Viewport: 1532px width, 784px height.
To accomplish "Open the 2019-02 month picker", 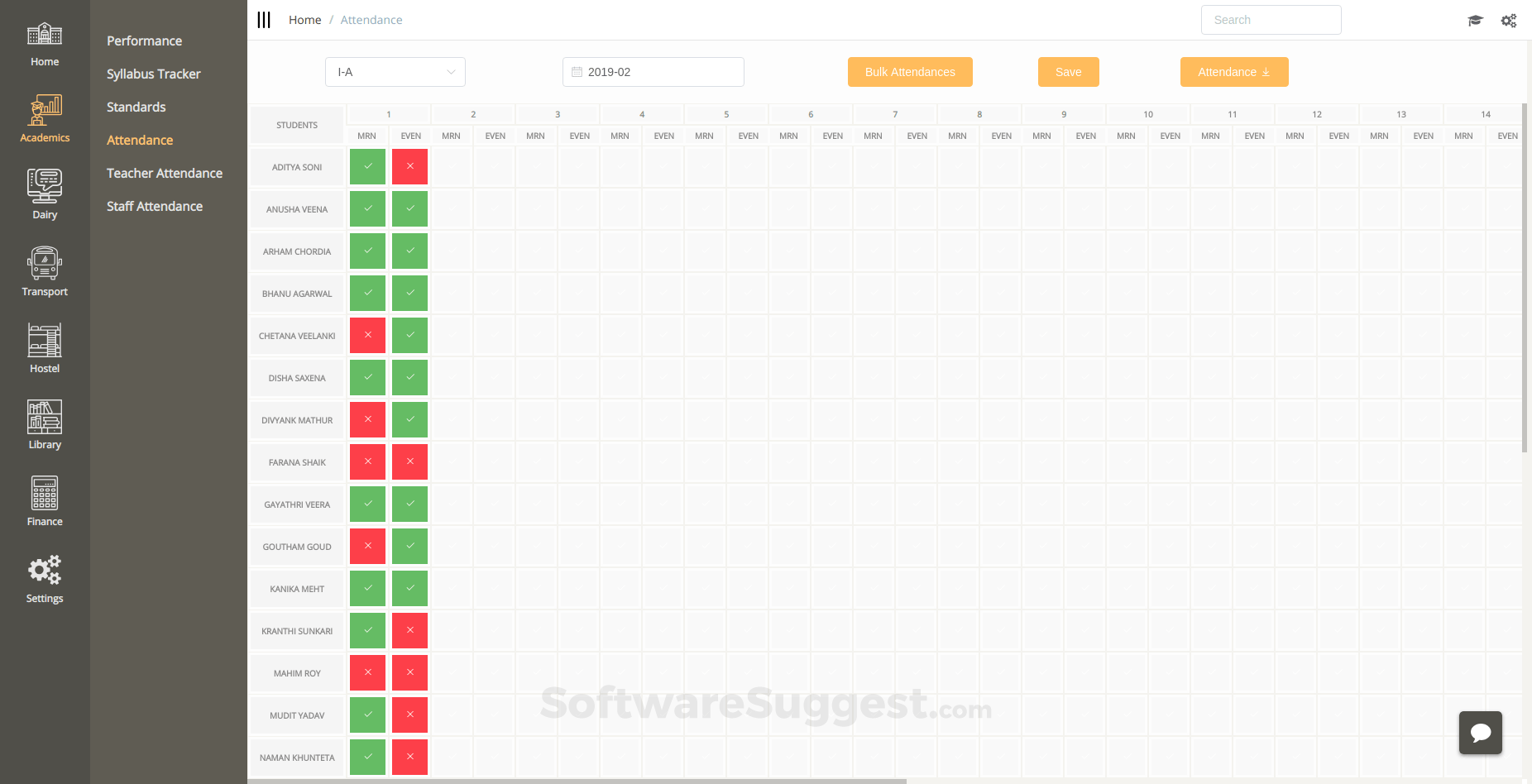I will point(653,72).
